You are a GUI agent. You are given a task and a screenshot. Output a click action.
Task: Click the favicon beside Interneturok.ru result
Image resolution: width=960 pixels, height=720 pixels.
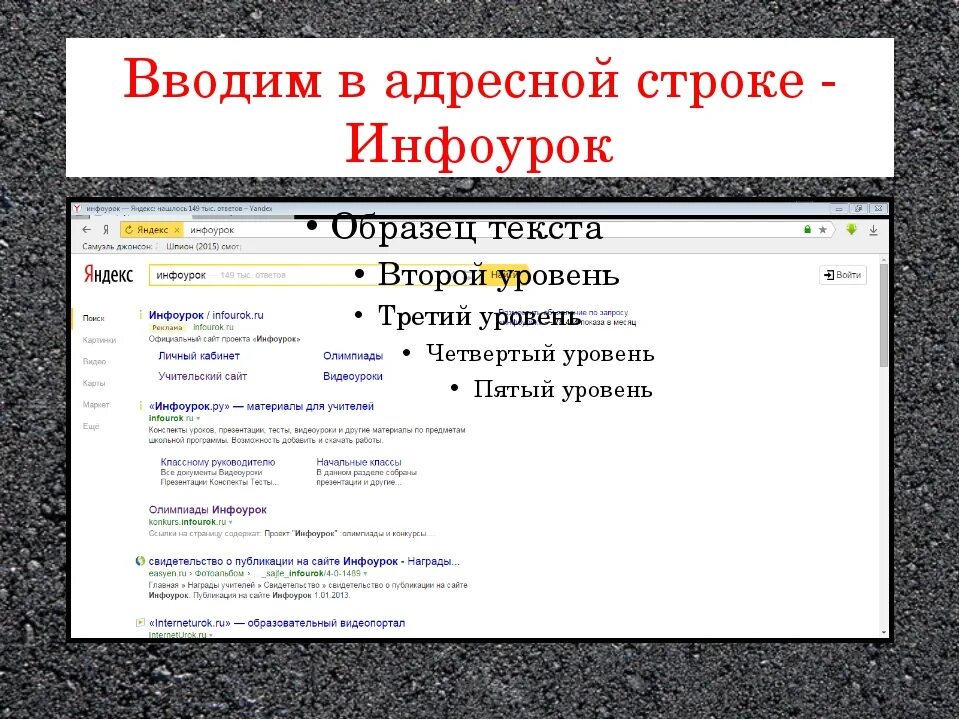coord(140,623)
